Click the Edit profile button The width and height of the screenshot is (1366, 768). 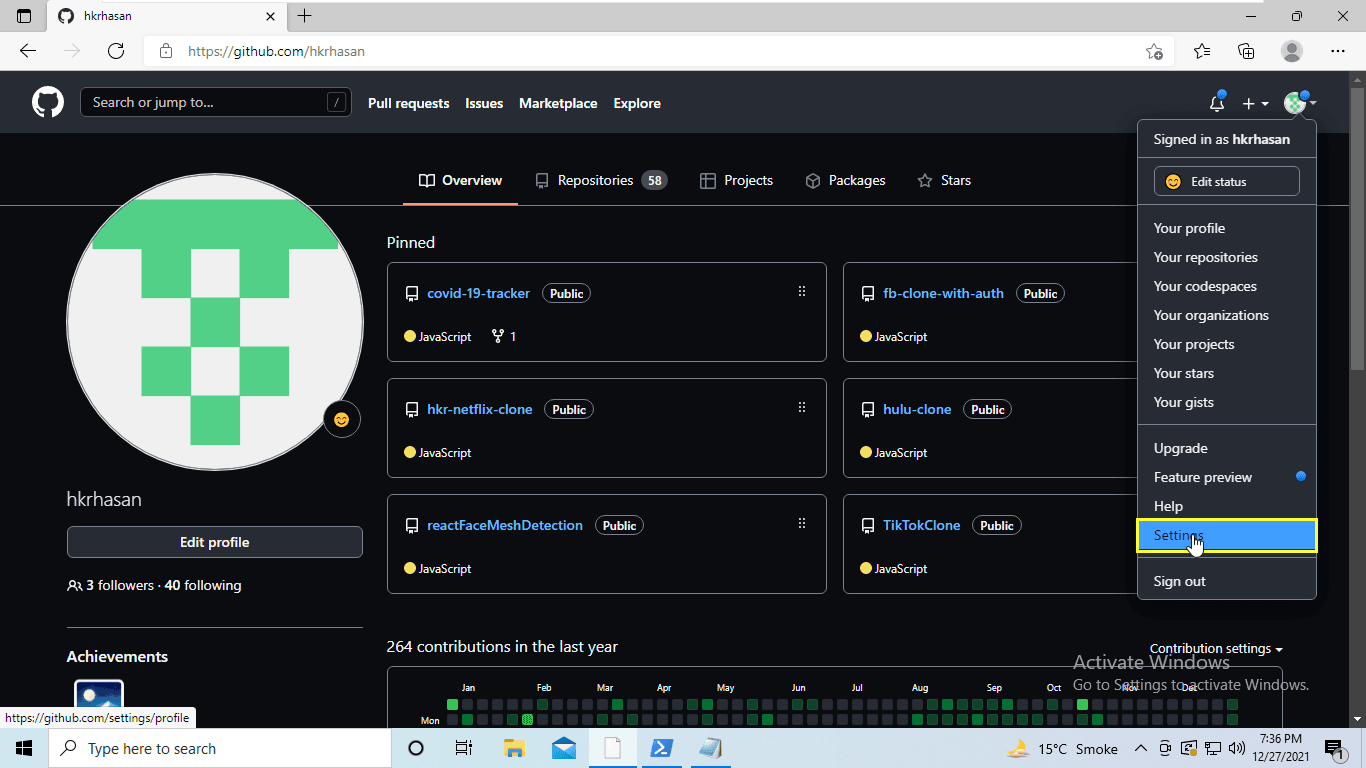click(x=215, y=542)
